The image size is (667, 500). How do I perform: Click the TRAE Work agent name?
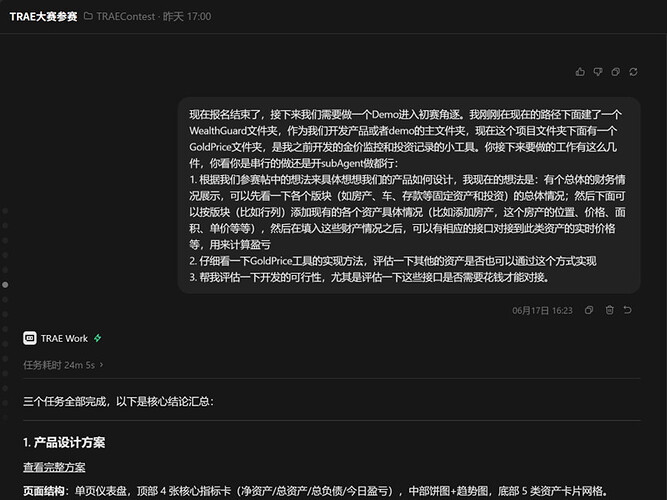click(x=64, y=338)
